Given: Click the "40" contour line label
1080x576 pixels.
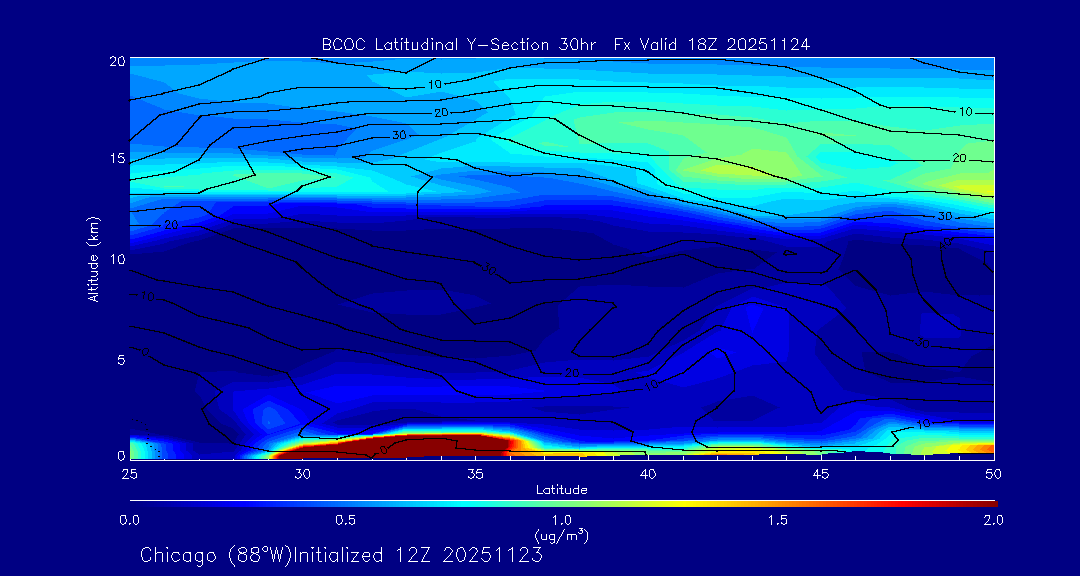Looking at the screenshot, I should [945, 243].
